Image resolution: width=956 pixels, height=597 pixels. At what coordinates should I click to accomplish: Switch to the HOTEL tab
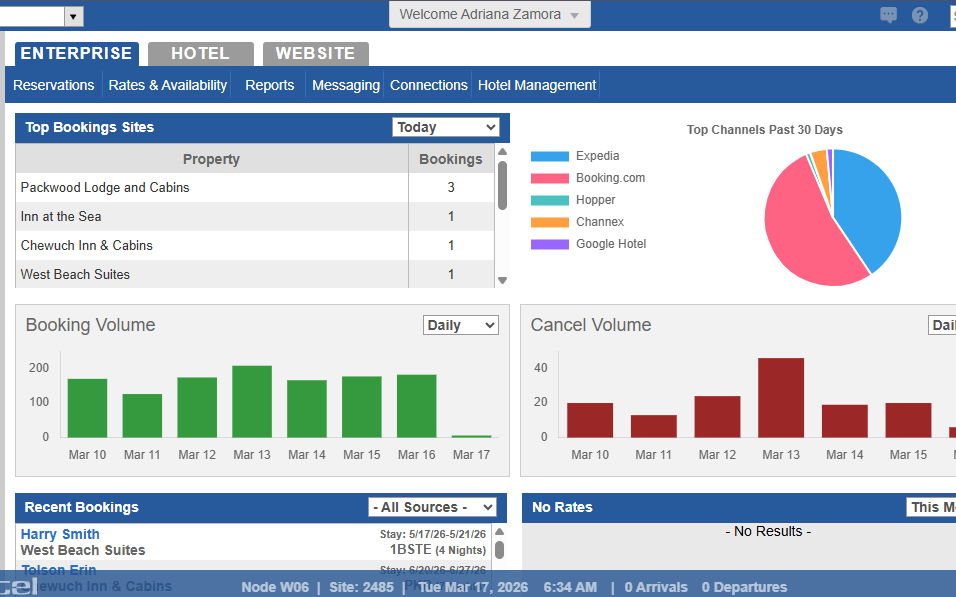tap(201, 54)
